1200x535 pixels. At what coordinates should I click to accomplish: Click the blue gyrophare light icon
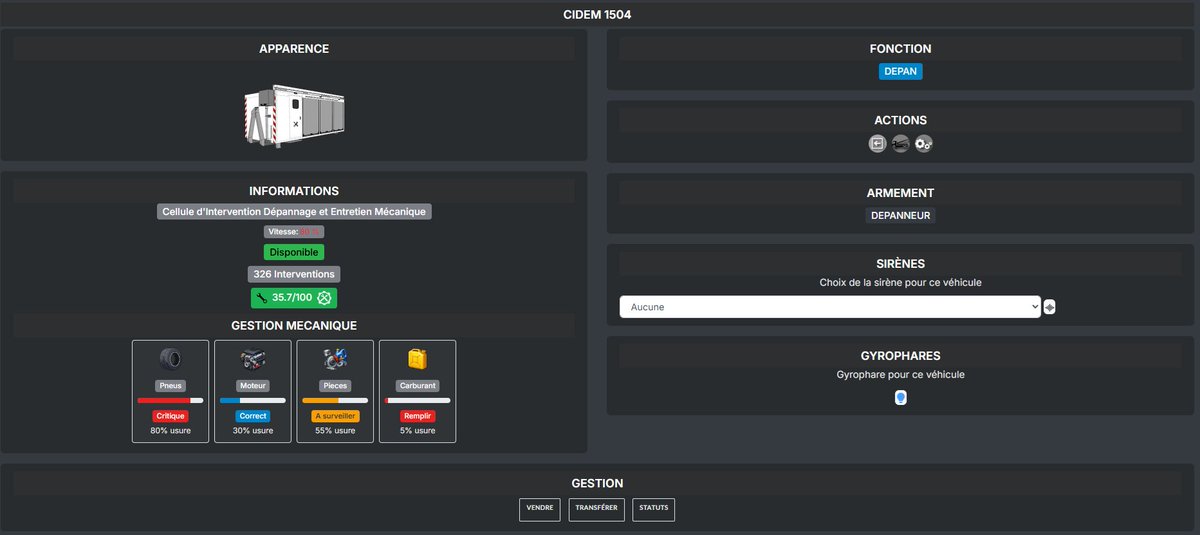900,398
